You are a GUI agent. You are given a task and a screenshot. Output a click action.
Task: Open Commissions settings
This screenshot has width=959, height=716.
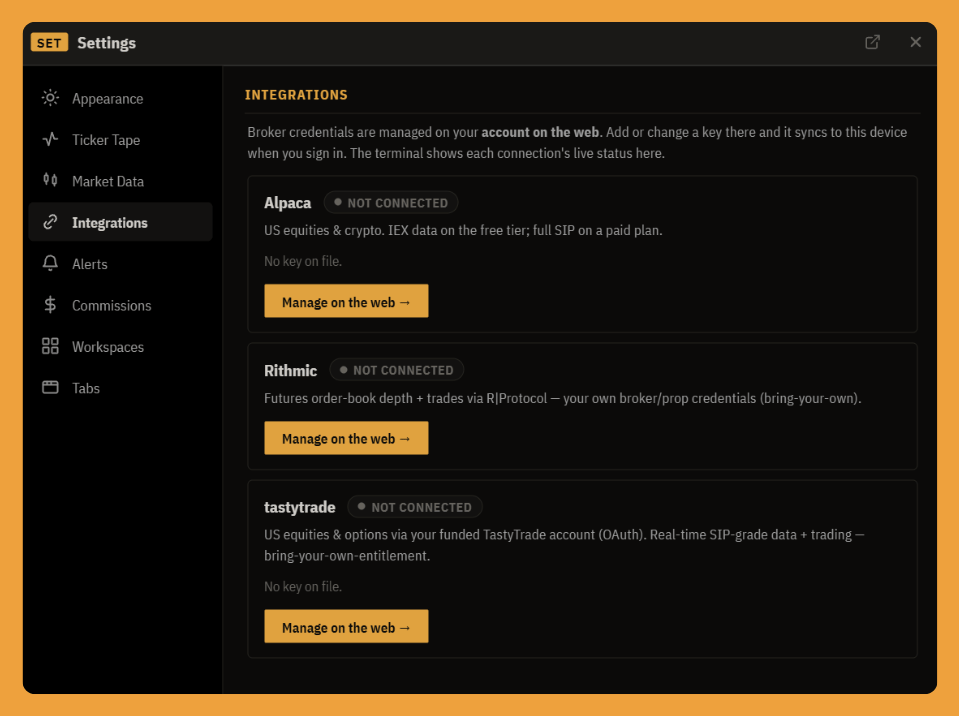[120, 305]
